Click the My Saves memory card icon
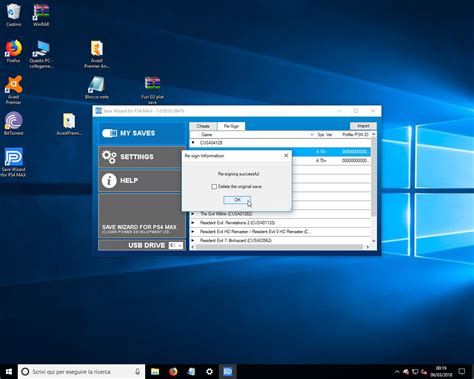This screenshot has height=379, width=474. pos(110,133)
